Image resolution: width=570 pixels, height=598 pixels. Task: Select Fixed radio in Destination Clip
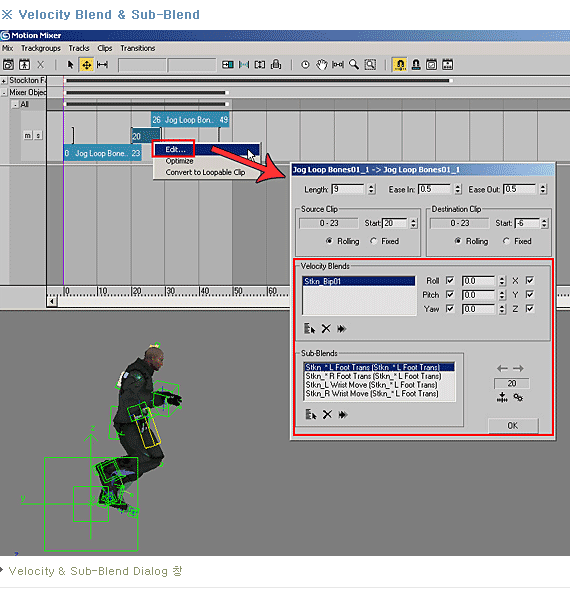[x=506, y=241]
